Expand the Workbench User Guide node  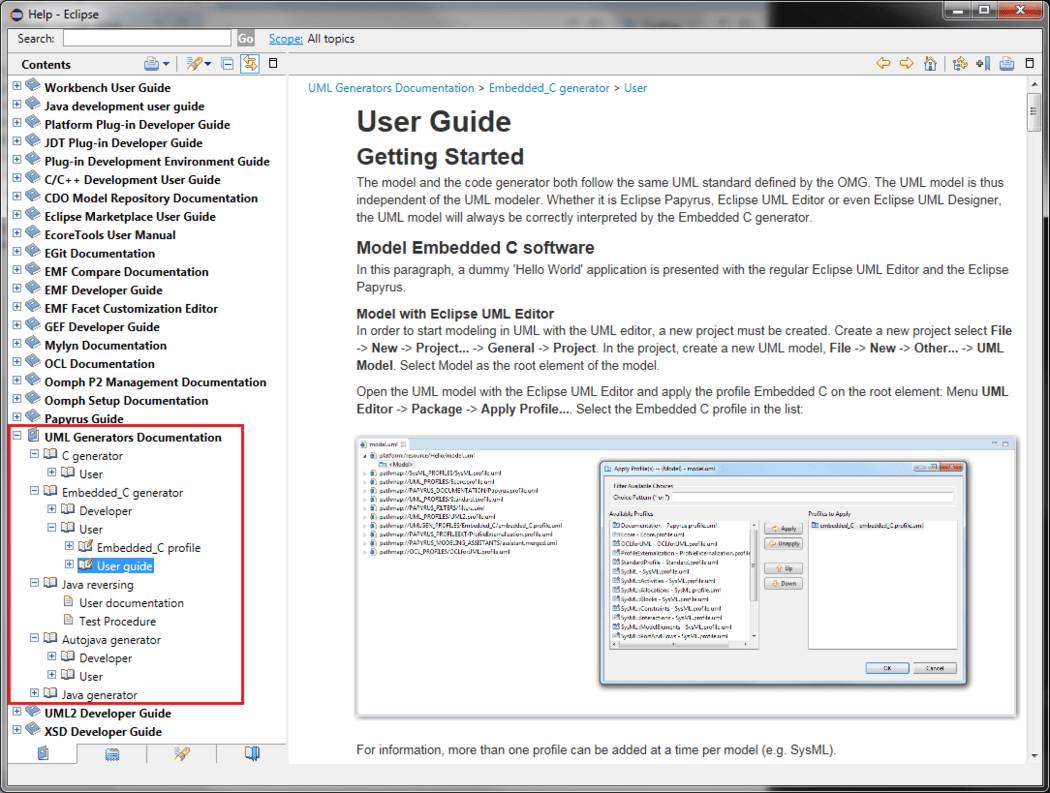[15, 87]
